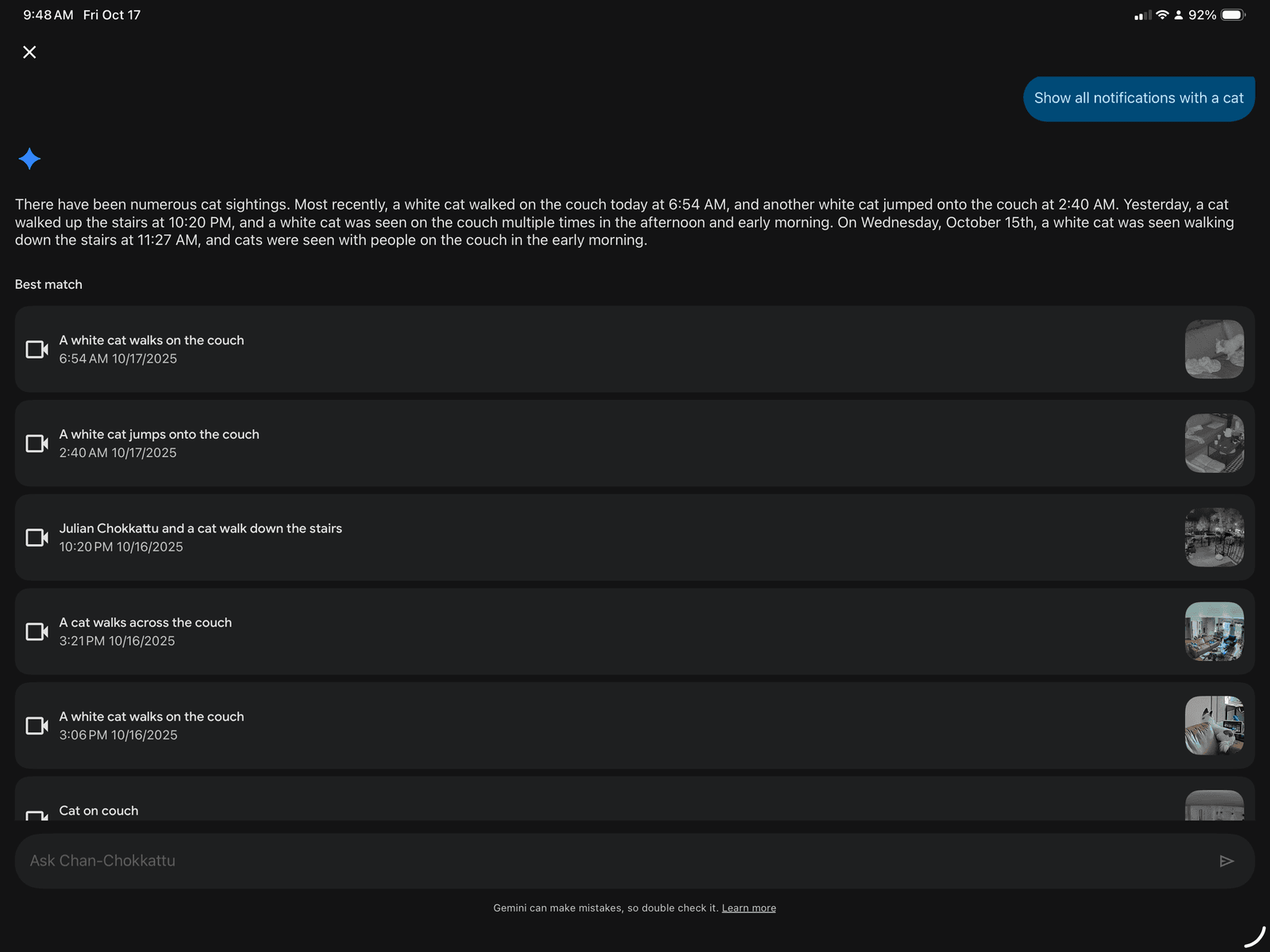Tap the send arrow icon

[1226, 861]
